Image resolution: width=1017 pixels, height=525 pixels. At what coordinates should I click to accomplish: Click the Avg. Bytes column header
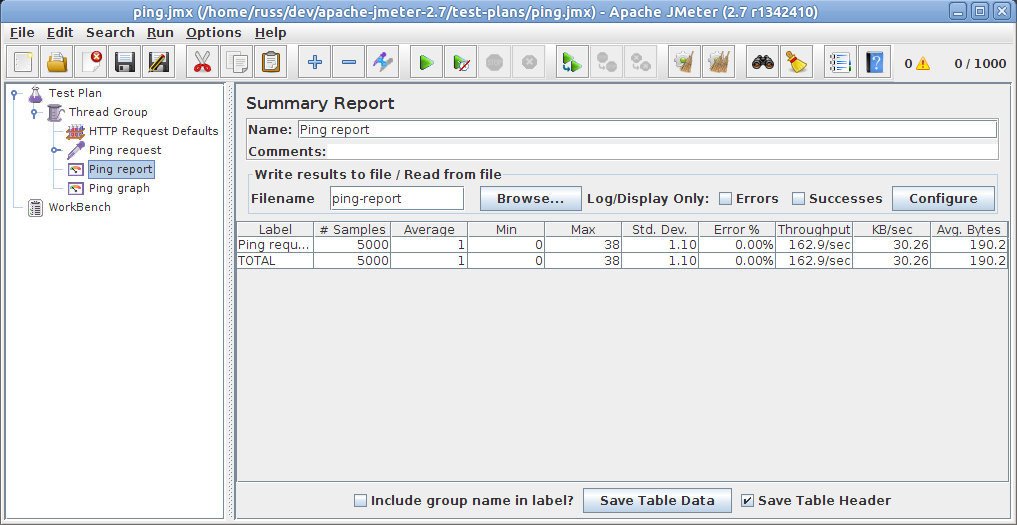pos(969,230)
